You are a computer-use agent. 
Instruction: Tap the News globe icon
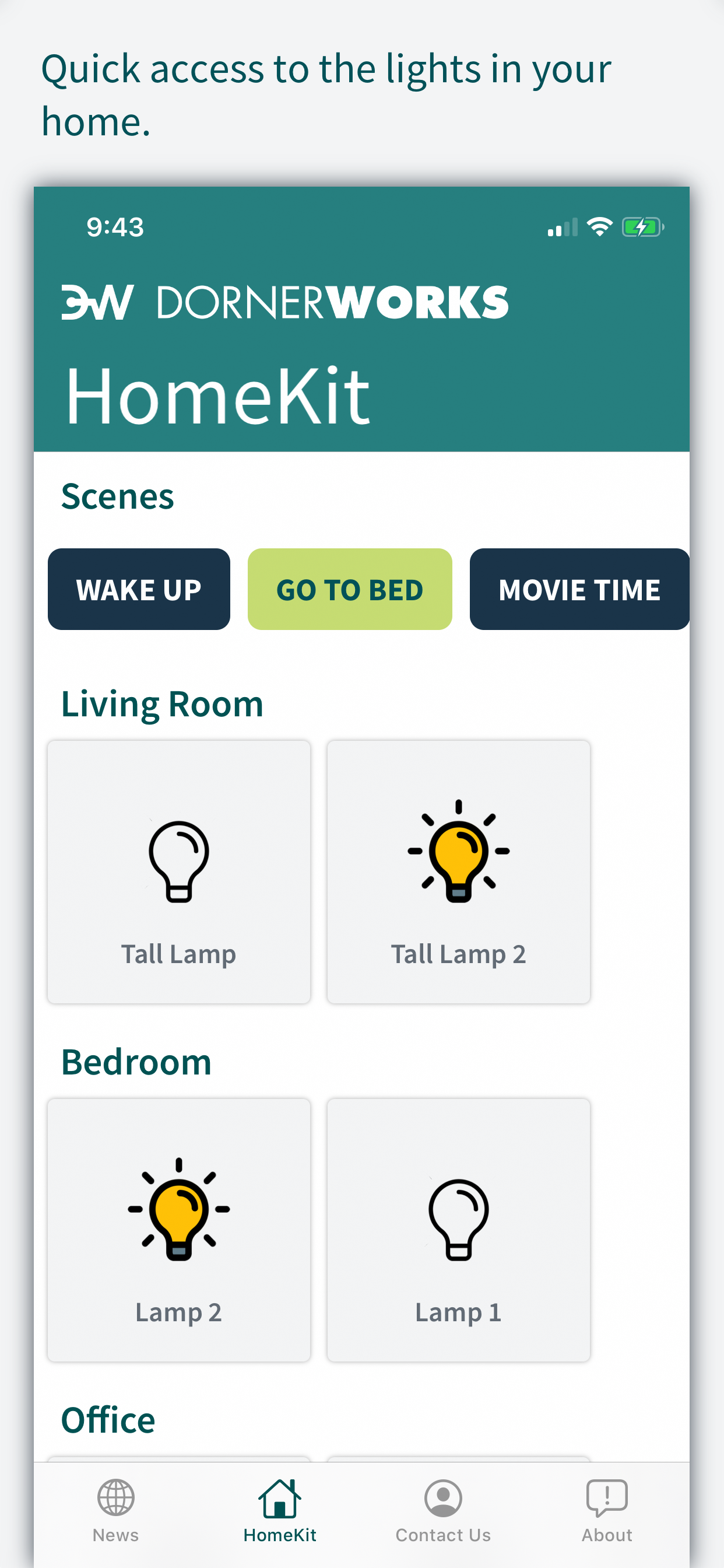(x=115, y=1497)
